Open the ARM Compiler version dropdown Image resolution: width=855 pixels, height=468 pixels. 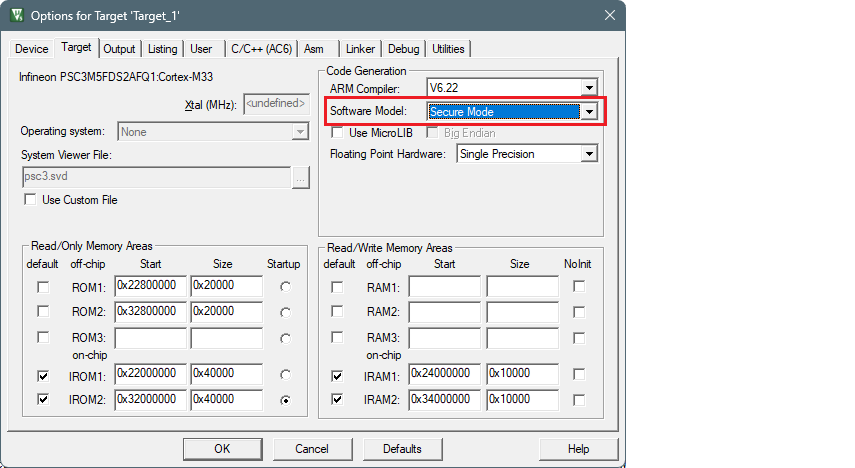click(589, 89)
